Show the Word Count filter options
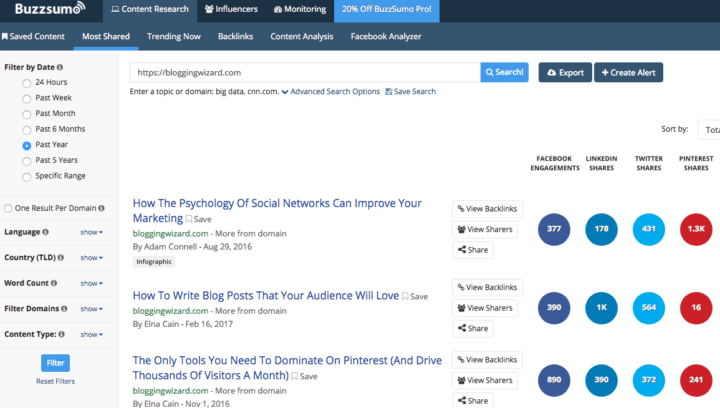Viewport: 720px width, 408px height. pos(91,284)
